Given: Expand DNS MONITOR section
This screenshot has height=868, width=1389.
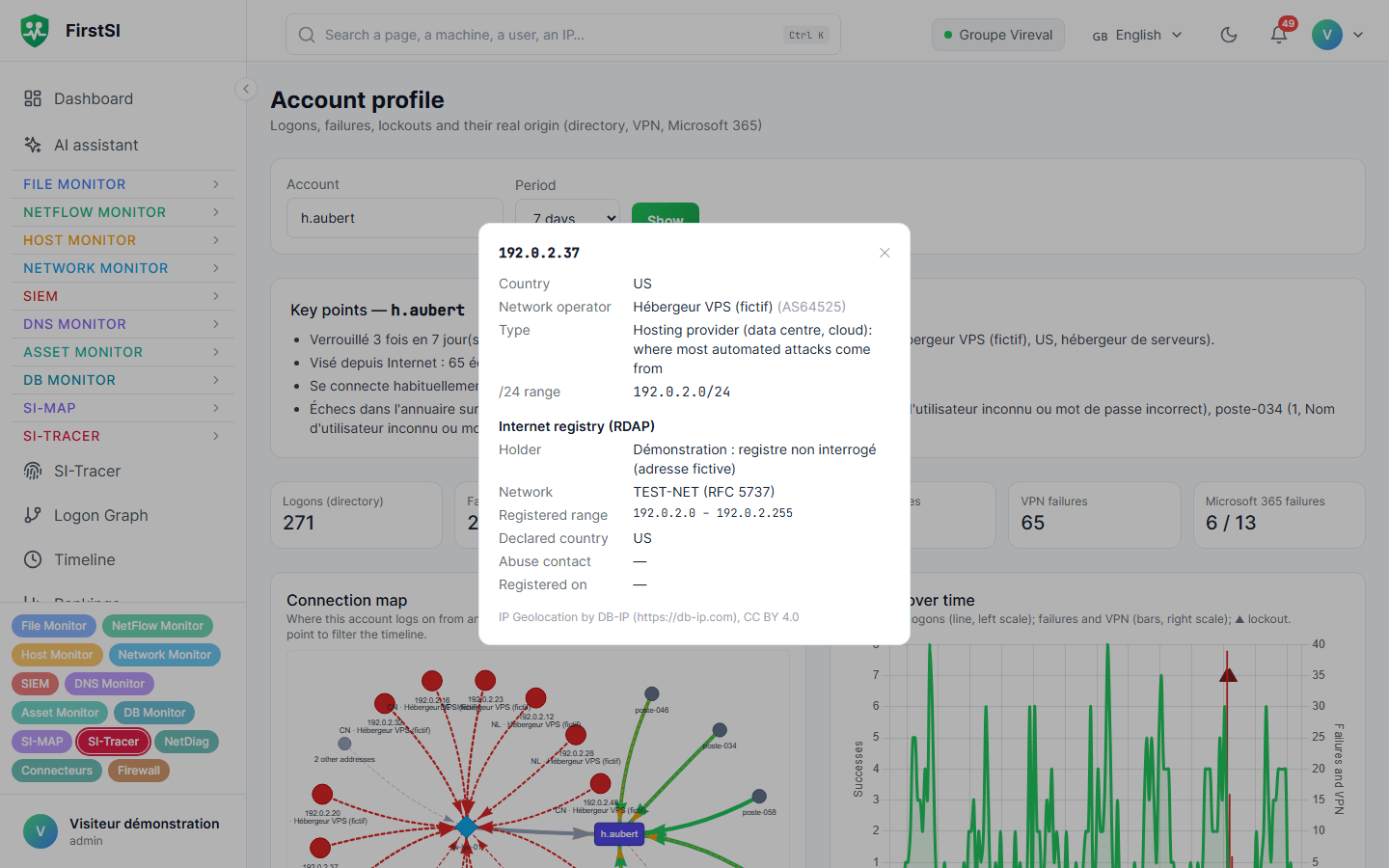Looking at the screenshot, I should pos(123,324).
